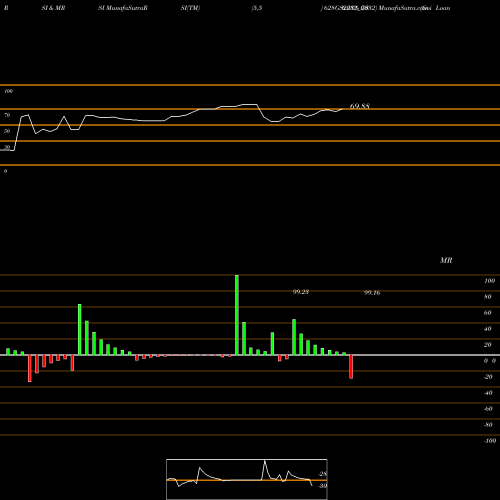Viewport: 500px width, 500px height.
Task: Click the -80 label on the MR axis
Action: (488, 425)
